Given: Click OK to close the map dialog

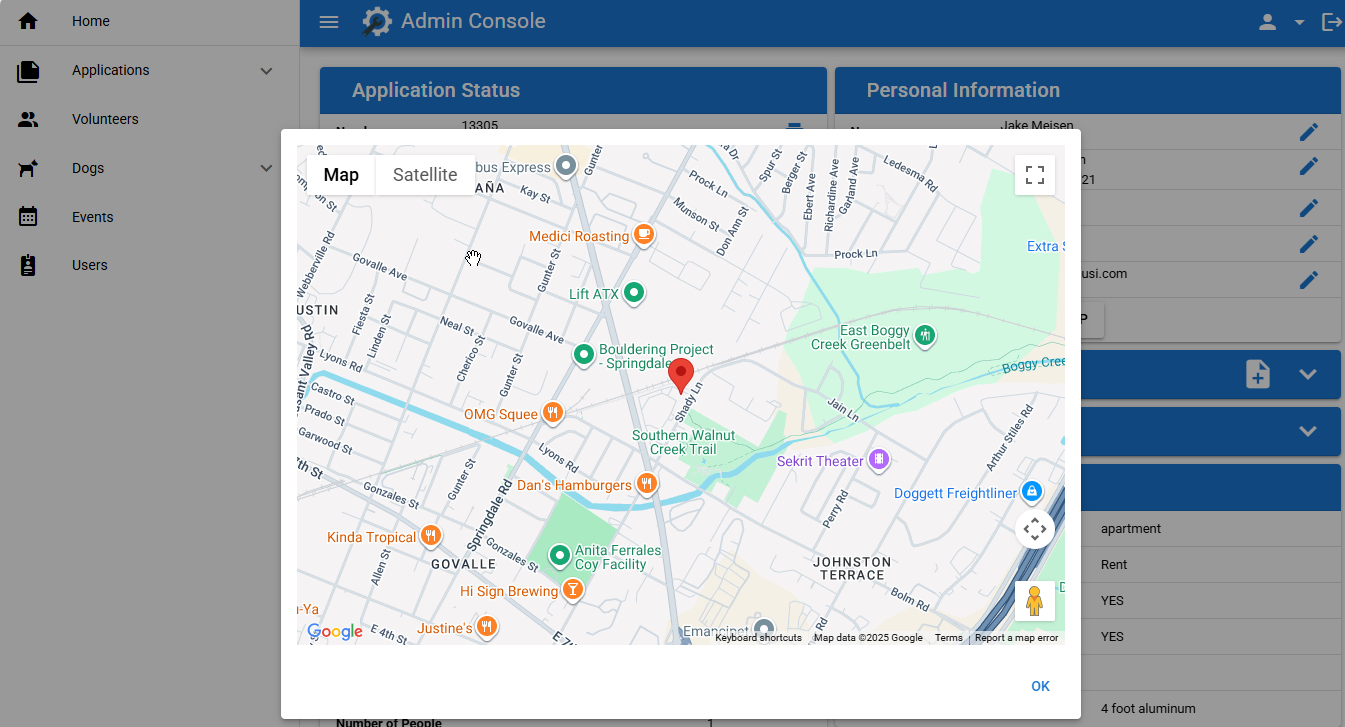Looking at the screenshot, I should coord(1040,686).
